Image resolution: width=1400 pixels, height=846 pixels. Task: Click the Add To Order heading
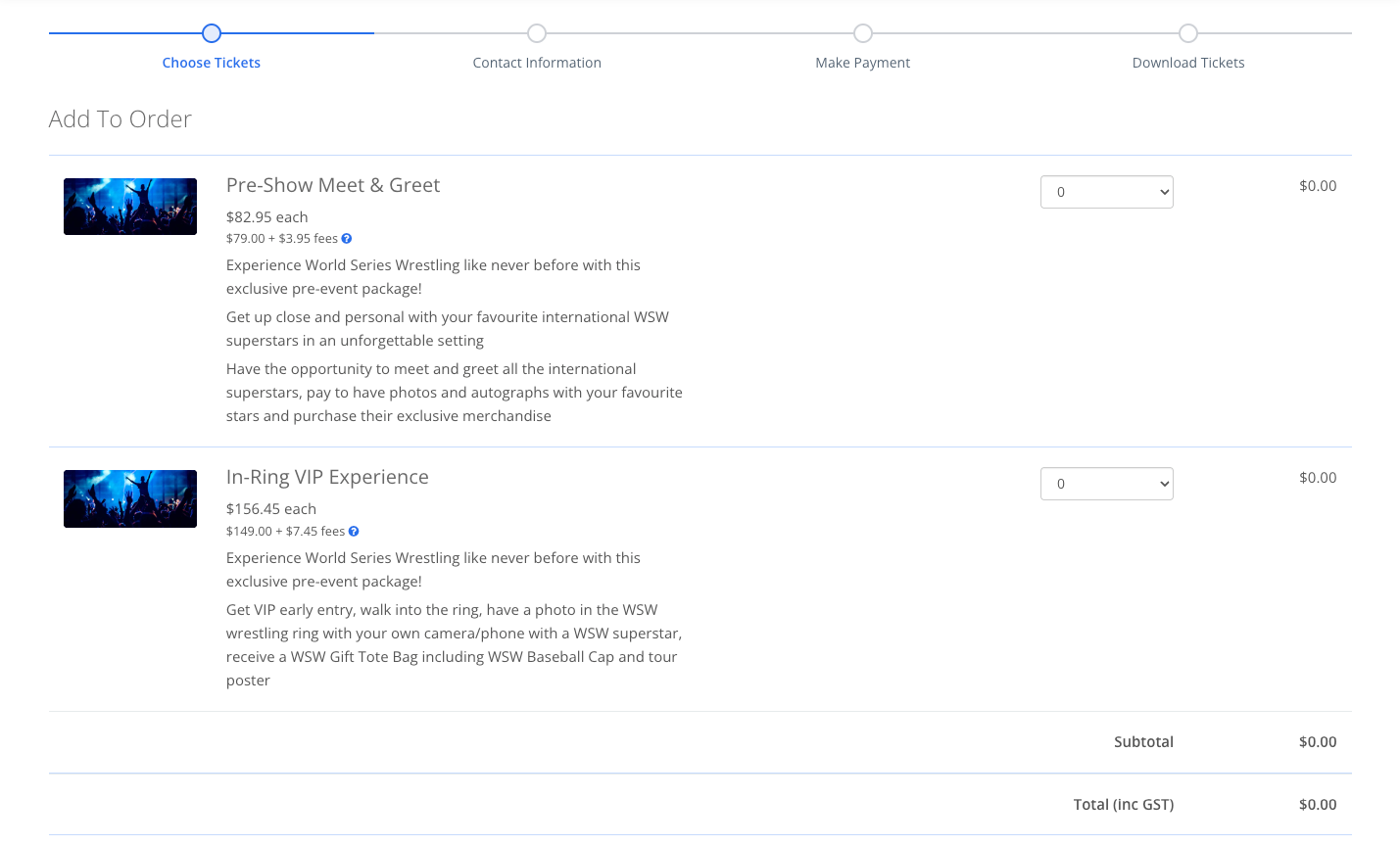click(x=121, y=119)
